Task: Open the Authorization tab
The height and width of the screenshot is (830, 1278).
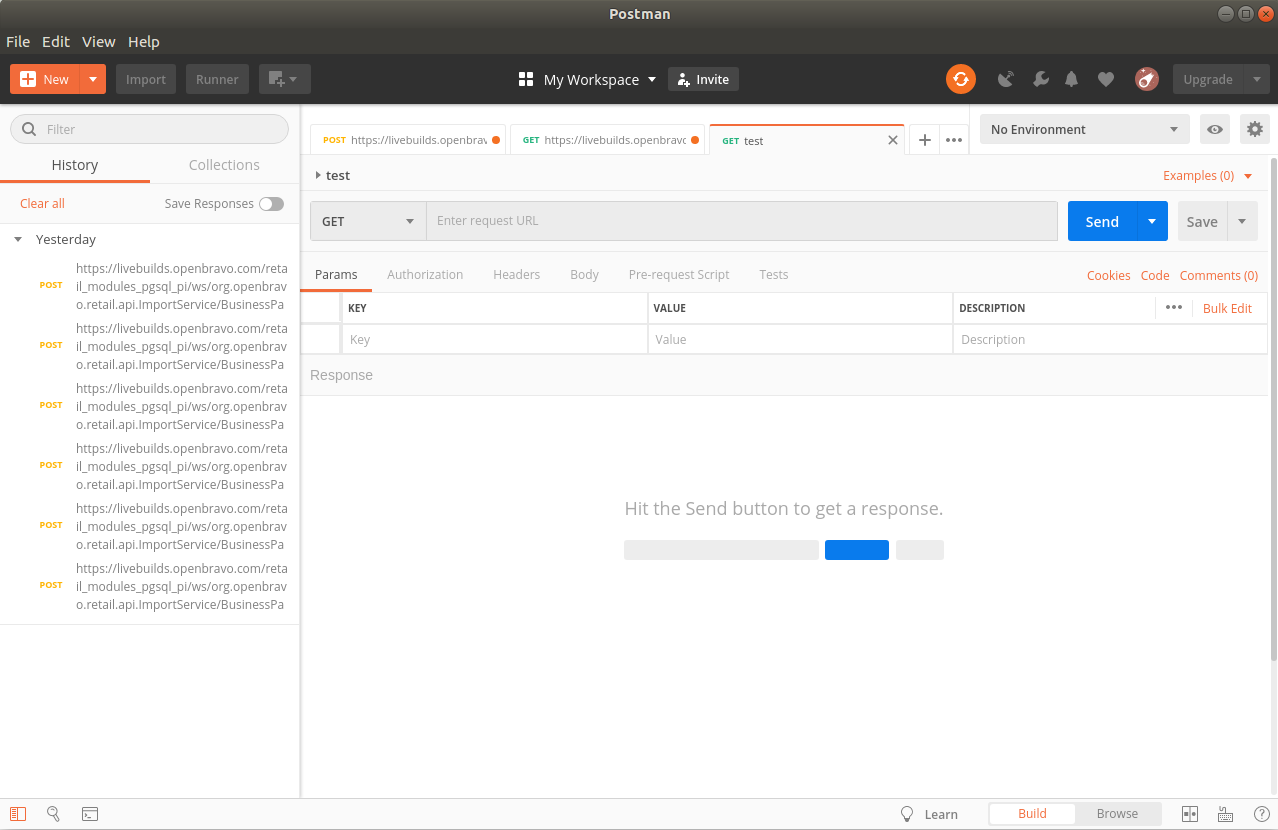Action: pyautogui.click(x=425, y=274)
